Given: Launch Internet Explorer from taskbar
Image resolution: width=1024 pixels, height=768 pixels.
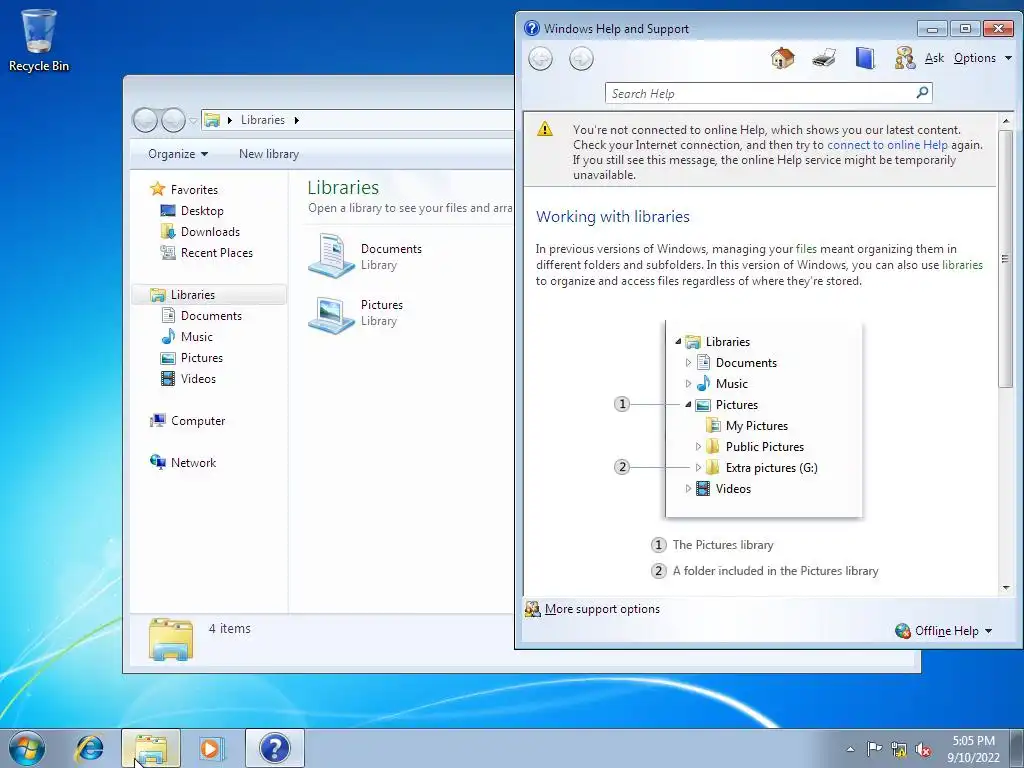Looking at the screenshot, I should (89, 748).
